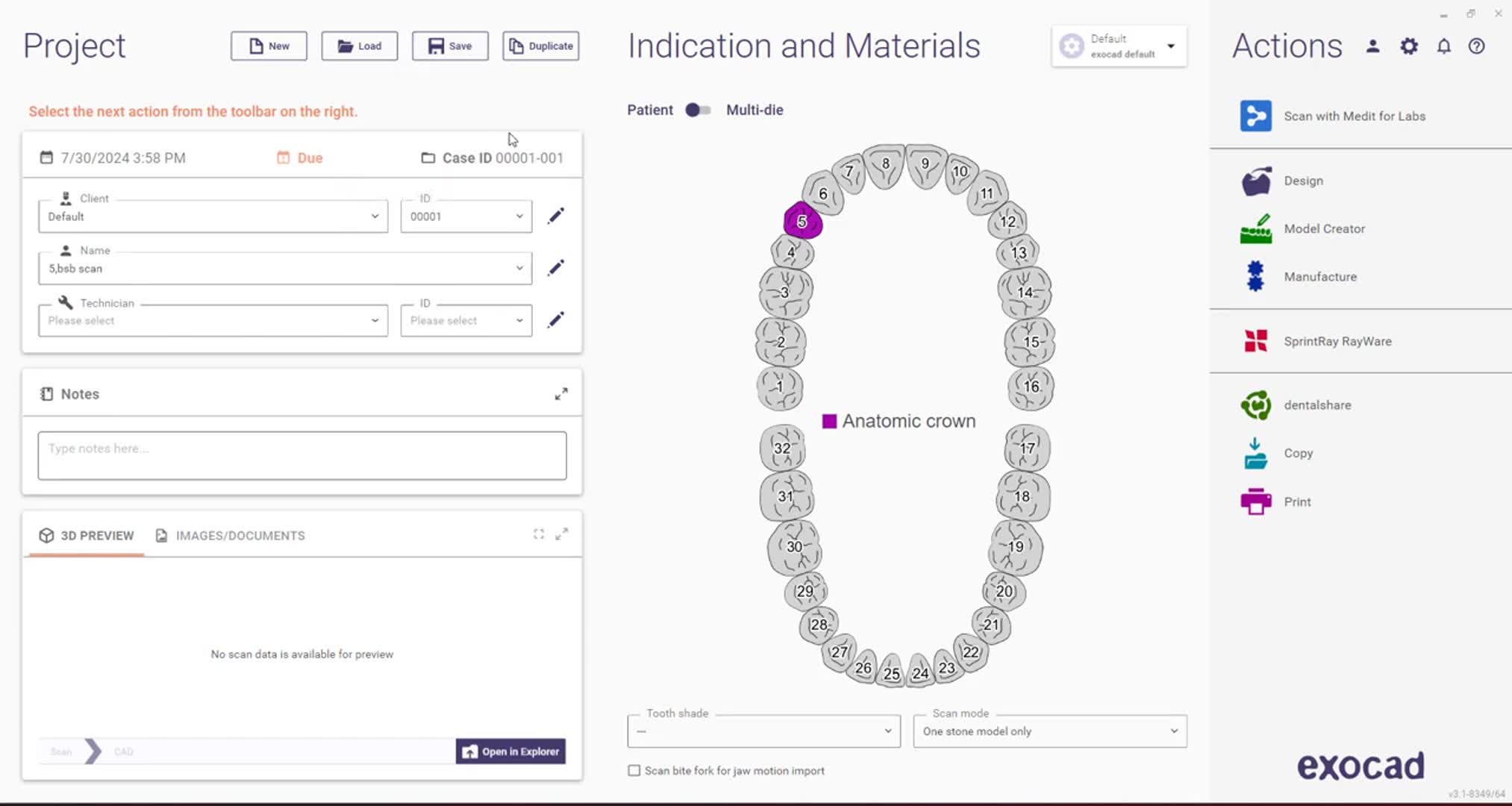Launch Scan with Medit for Labs
The width and height of the screenshot is (1512, 806).
coord(1333,116)
